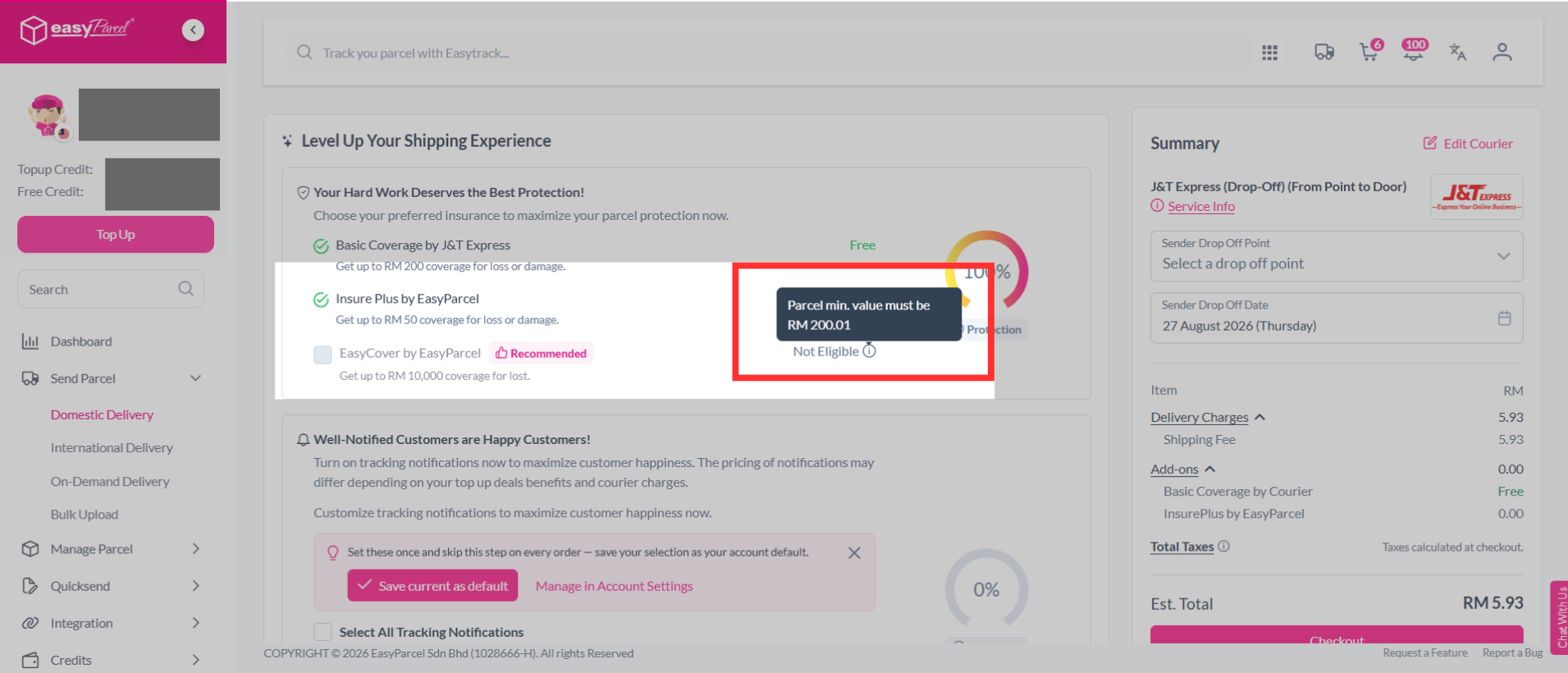Go to Domestic Delivery
The width and height of the screenshot is (1568, 673).
pos(102,414)
